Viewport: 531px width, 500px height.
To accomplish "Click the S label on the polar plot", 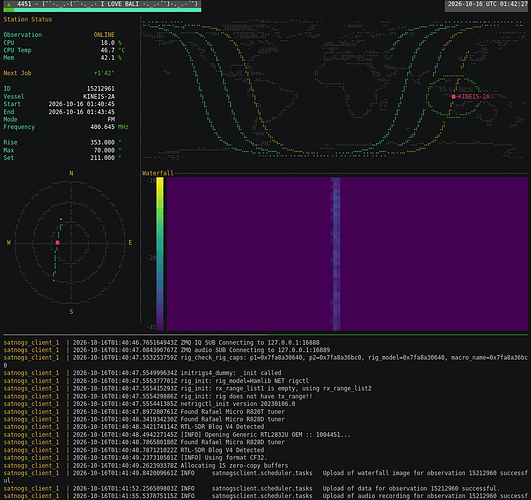I will point(71,312).
